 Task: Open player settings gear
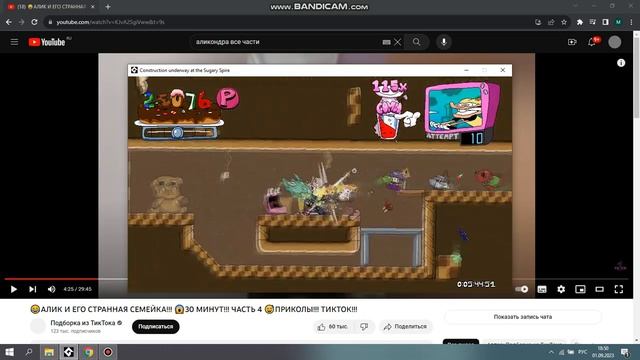click(561, 289)
